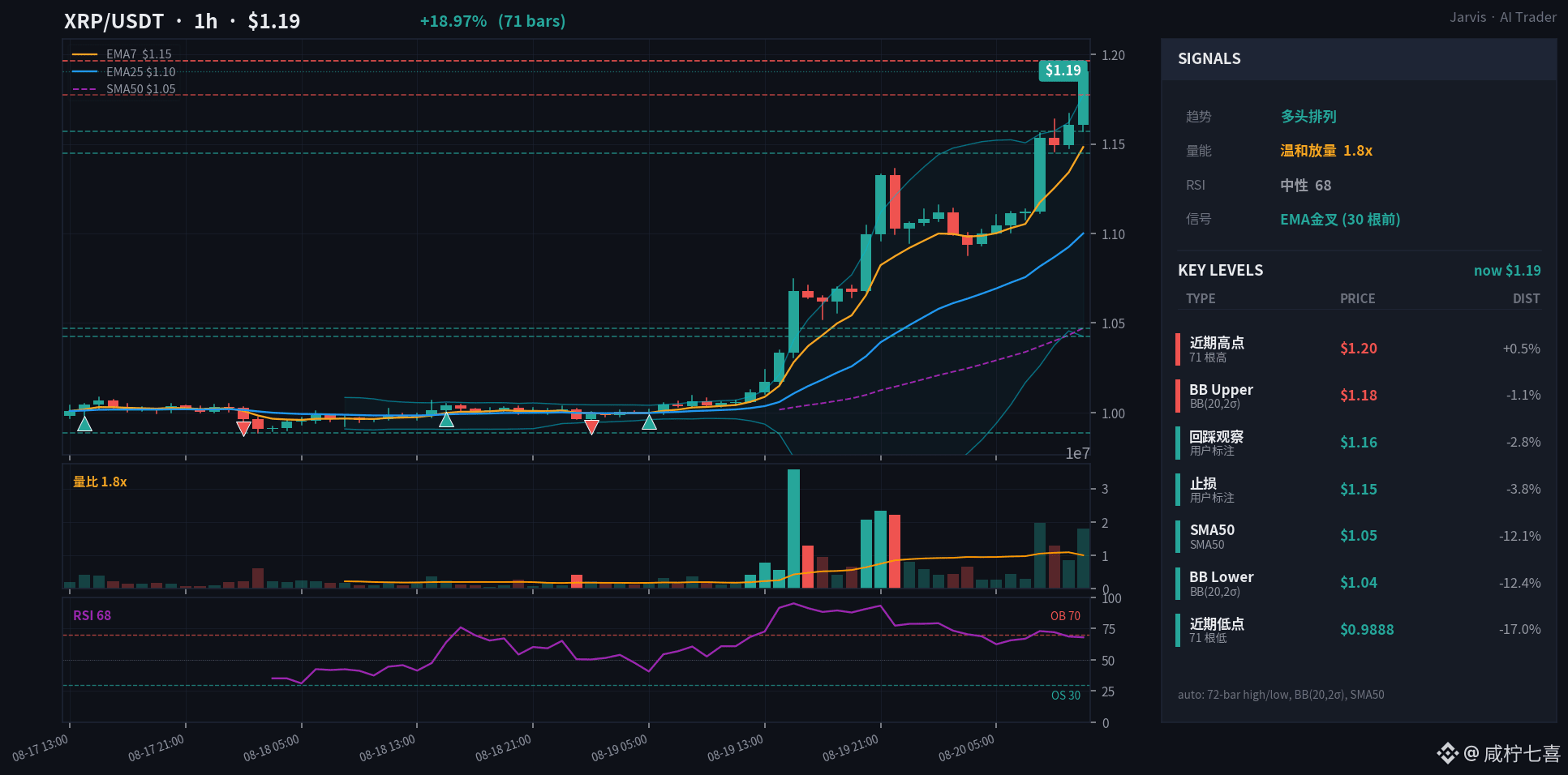
Task: Click the $1.16 回踩观察 price
Action: click(x=1358, y=443)
